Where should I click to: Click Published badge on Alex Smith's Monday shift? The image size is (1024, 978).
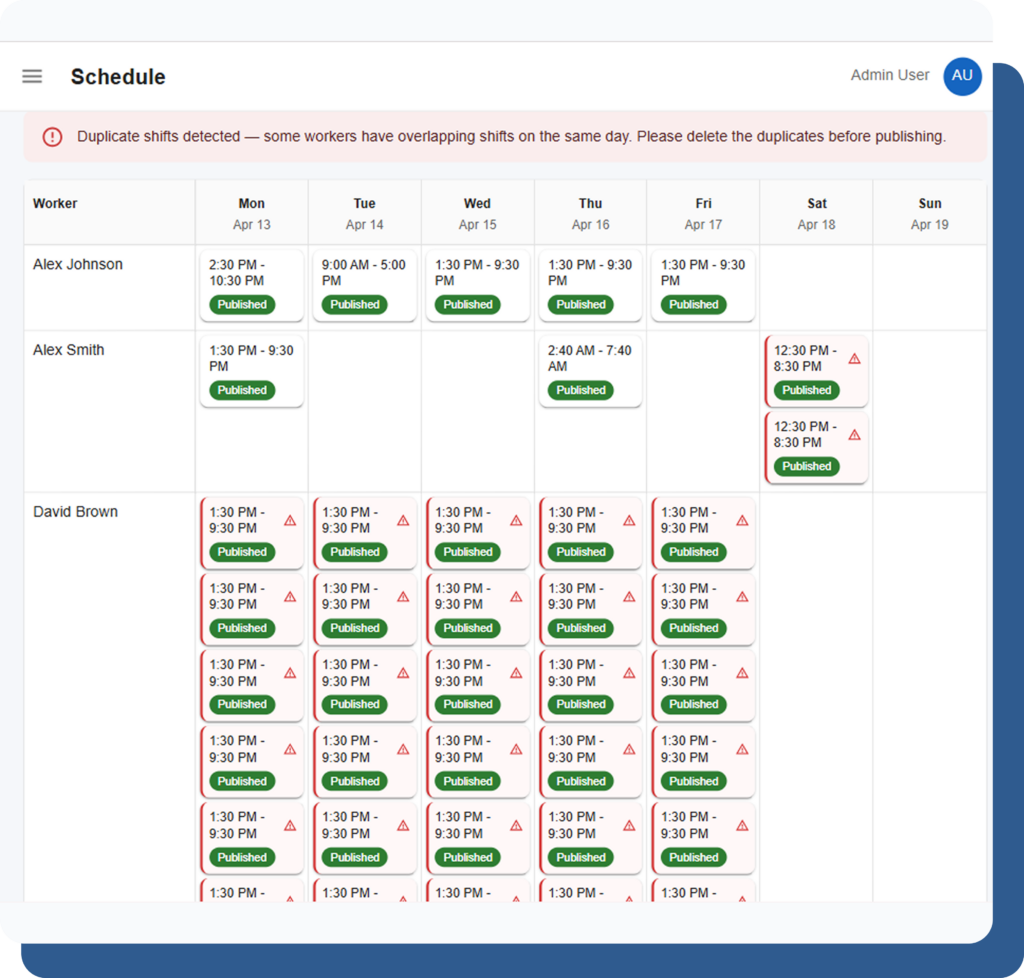click(242, 391)
